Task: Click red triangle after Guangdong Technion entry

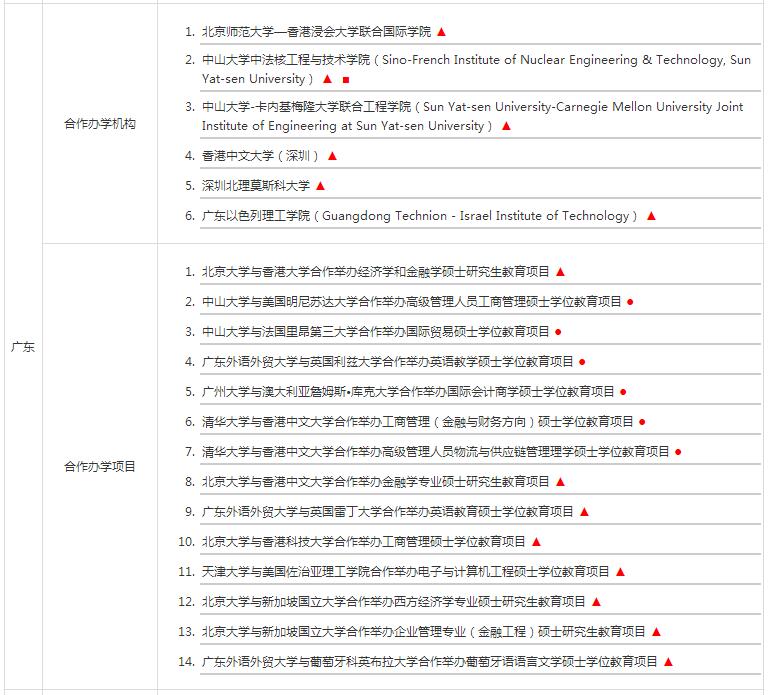Action: pos(651,216)
